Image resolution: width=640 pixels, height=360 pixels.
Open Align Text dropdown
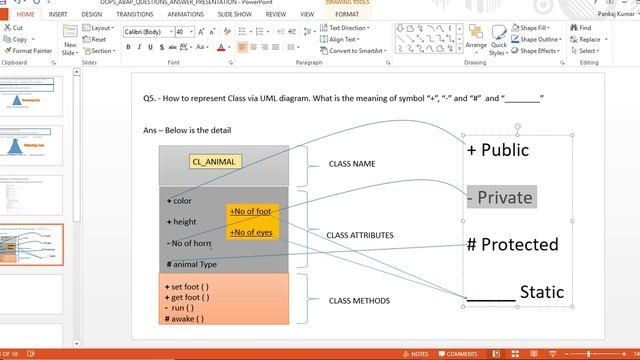(340, 39)
